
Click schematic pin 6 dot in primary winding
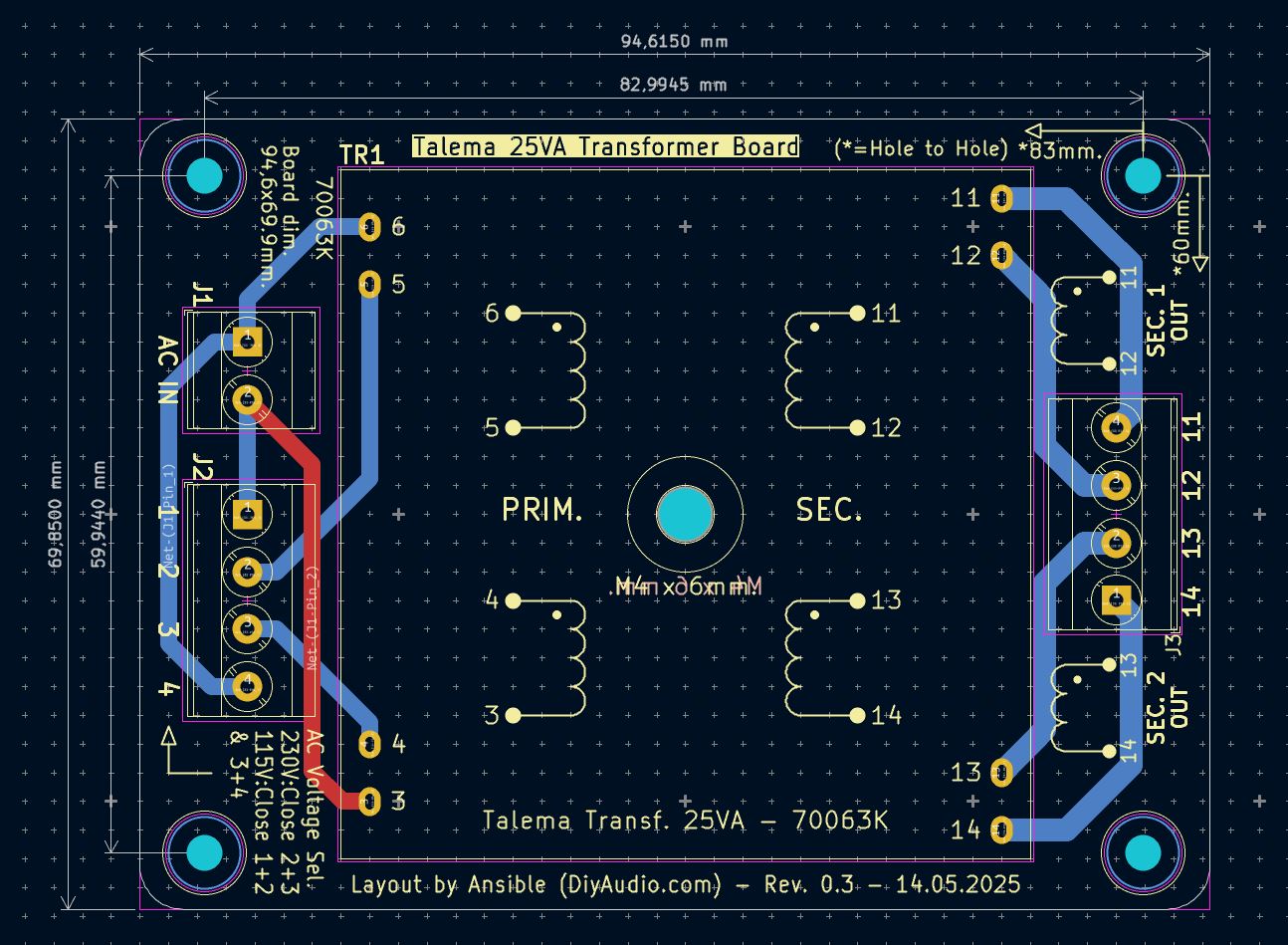[513, 313]
